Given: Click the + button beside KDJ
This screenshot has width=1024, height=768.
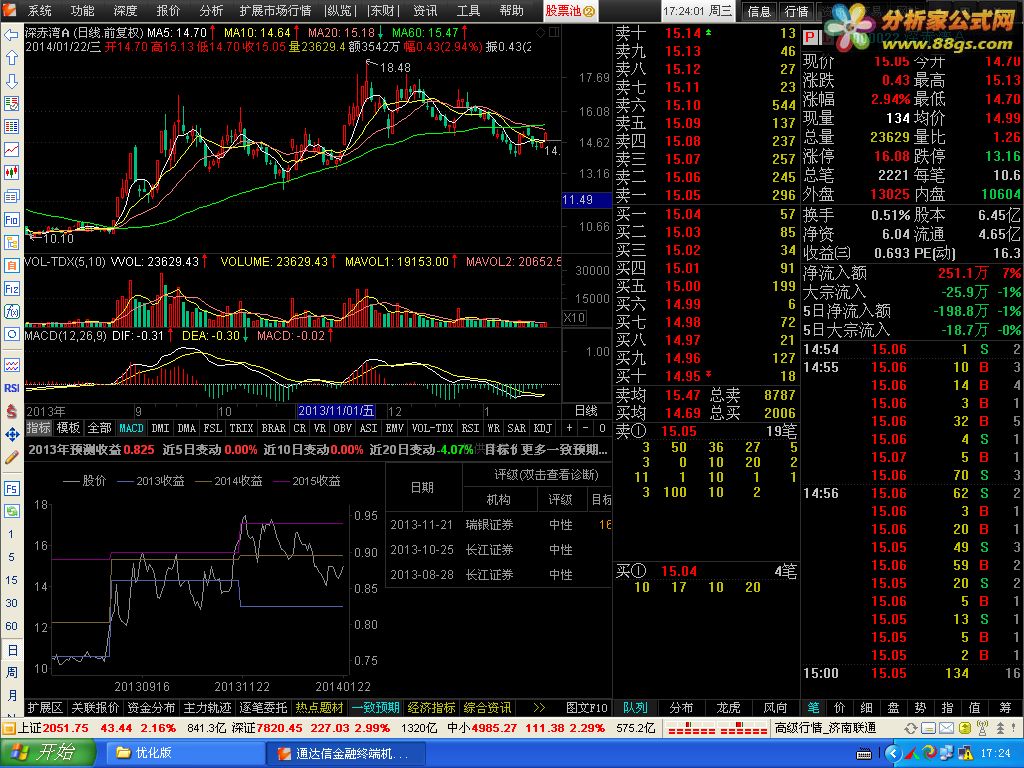Looking at the screenshot, I should (569, 428).
